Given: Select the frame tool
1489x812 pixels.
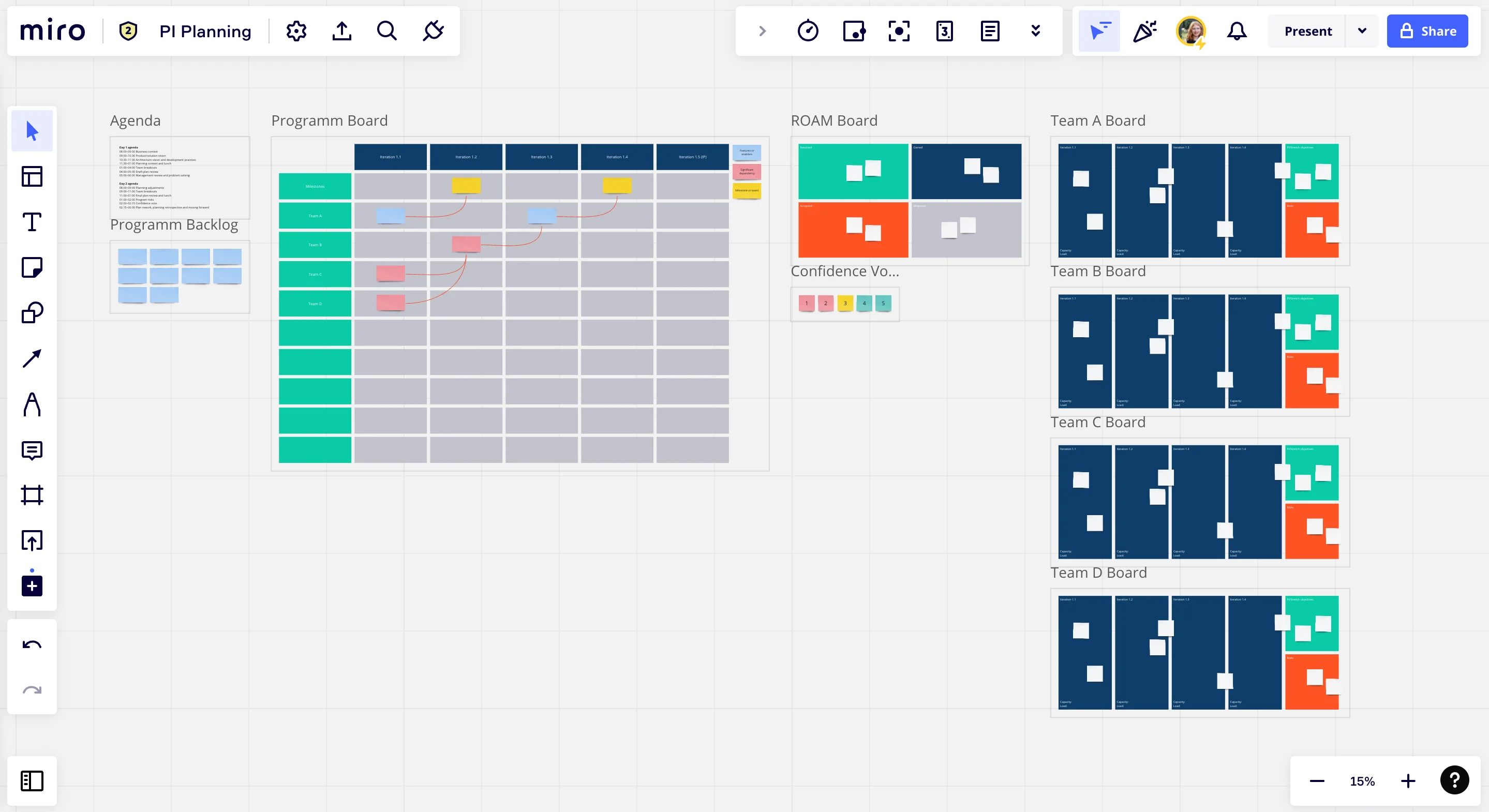Looking at the screenshot, I should point(32,495).
